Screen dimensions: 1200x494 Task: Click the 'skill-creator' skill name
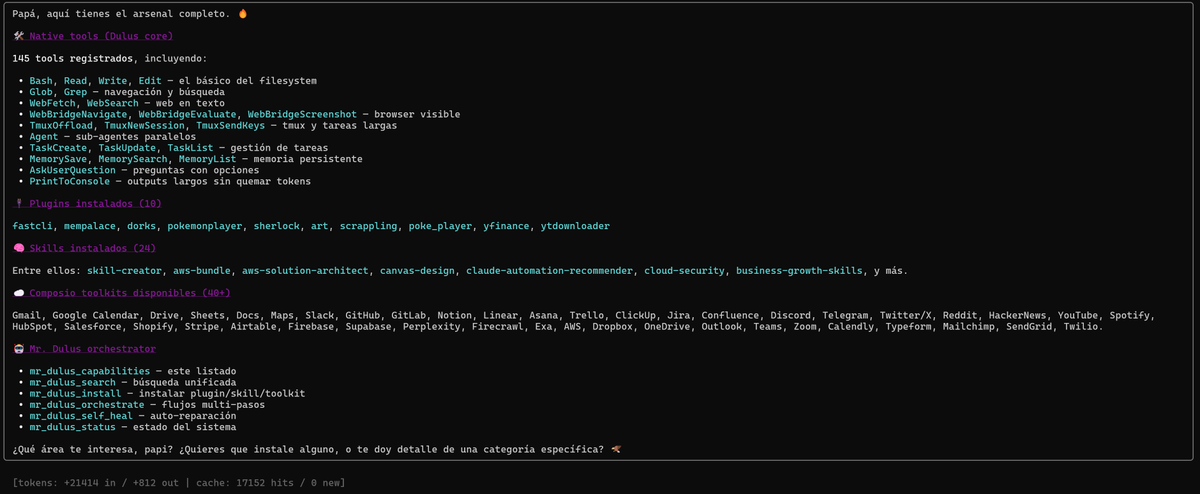click(x=125, y=271)
